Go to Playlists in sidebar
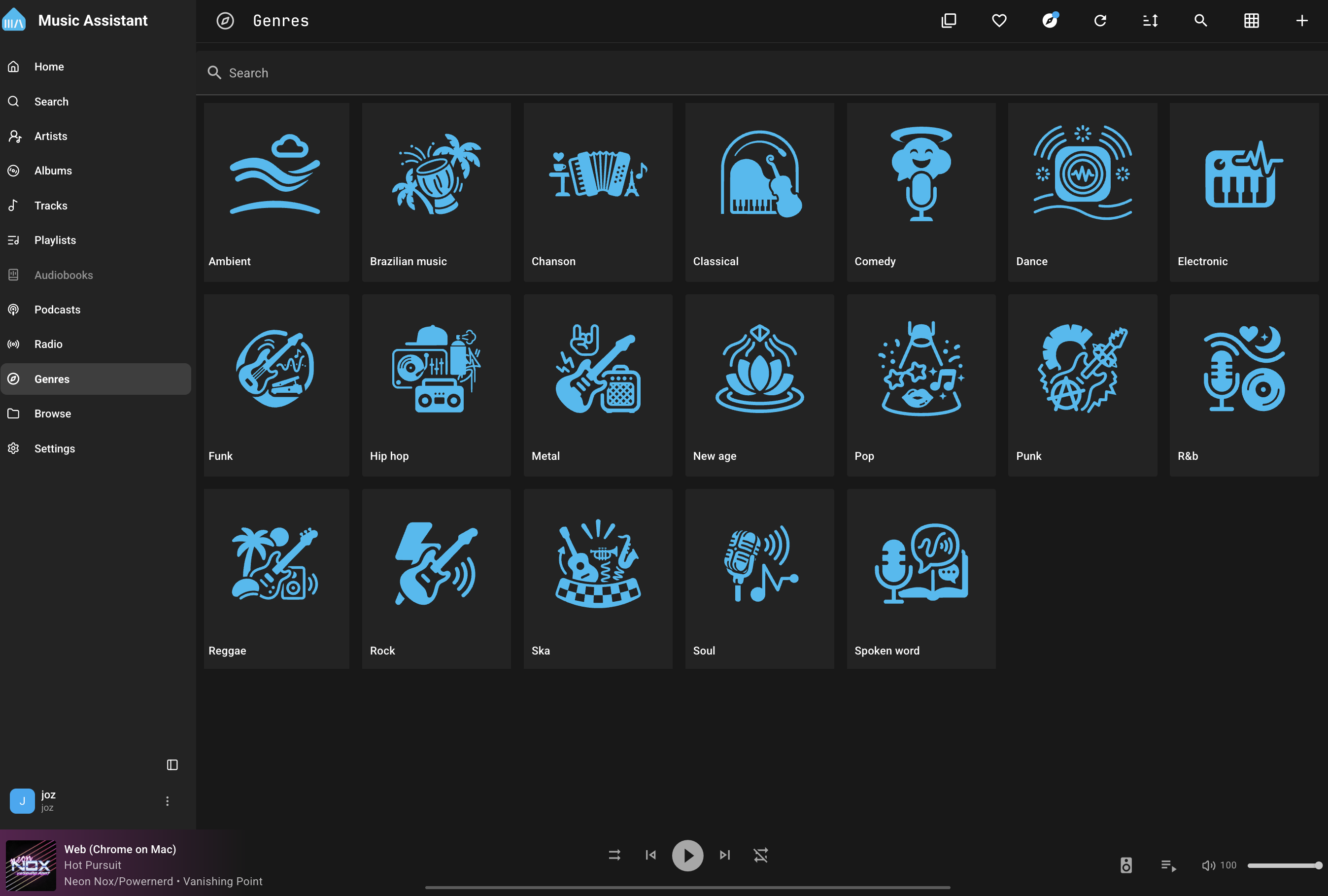The width and height of the screenshot is (1328, 896). 55,240
